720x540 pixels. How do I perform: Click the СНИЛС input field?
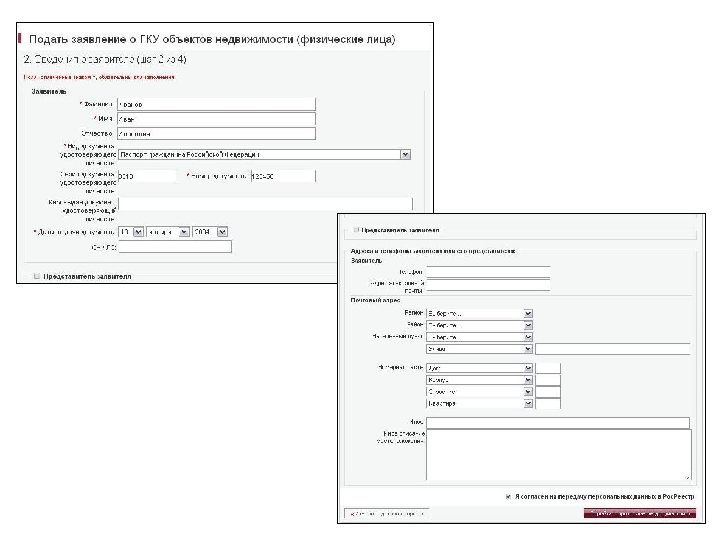tap(175, 247)
